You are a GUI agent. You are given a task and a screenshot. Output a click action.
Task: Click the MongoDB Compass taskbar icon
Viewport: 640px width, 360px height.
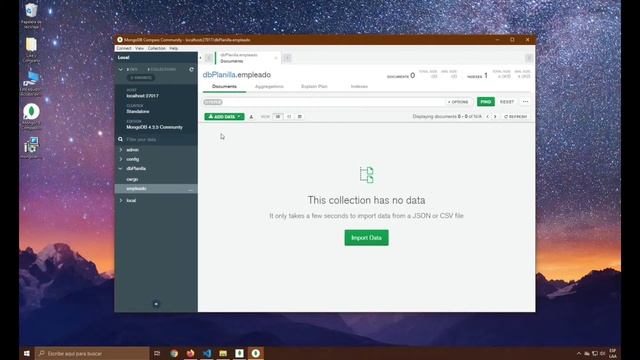pos(256,353)
